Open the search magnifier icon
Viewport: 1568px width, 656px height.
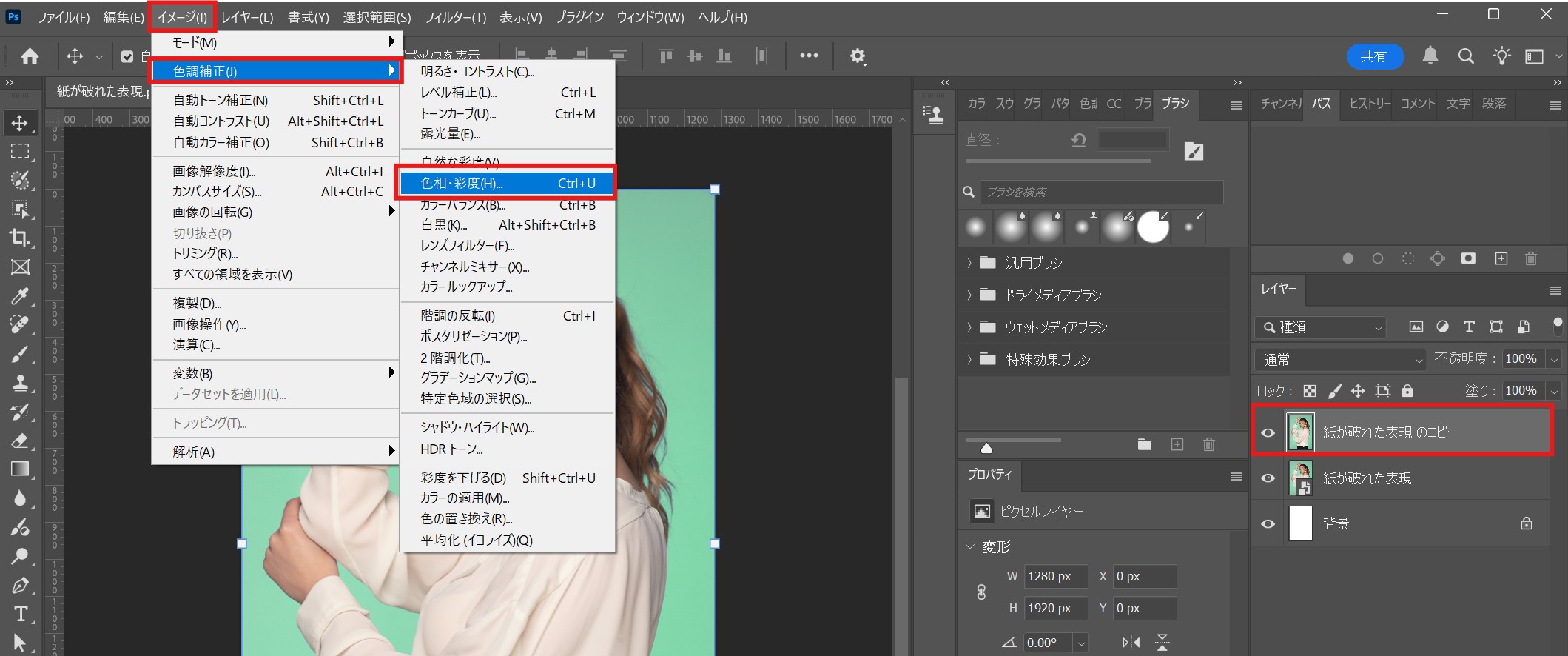1465,56
